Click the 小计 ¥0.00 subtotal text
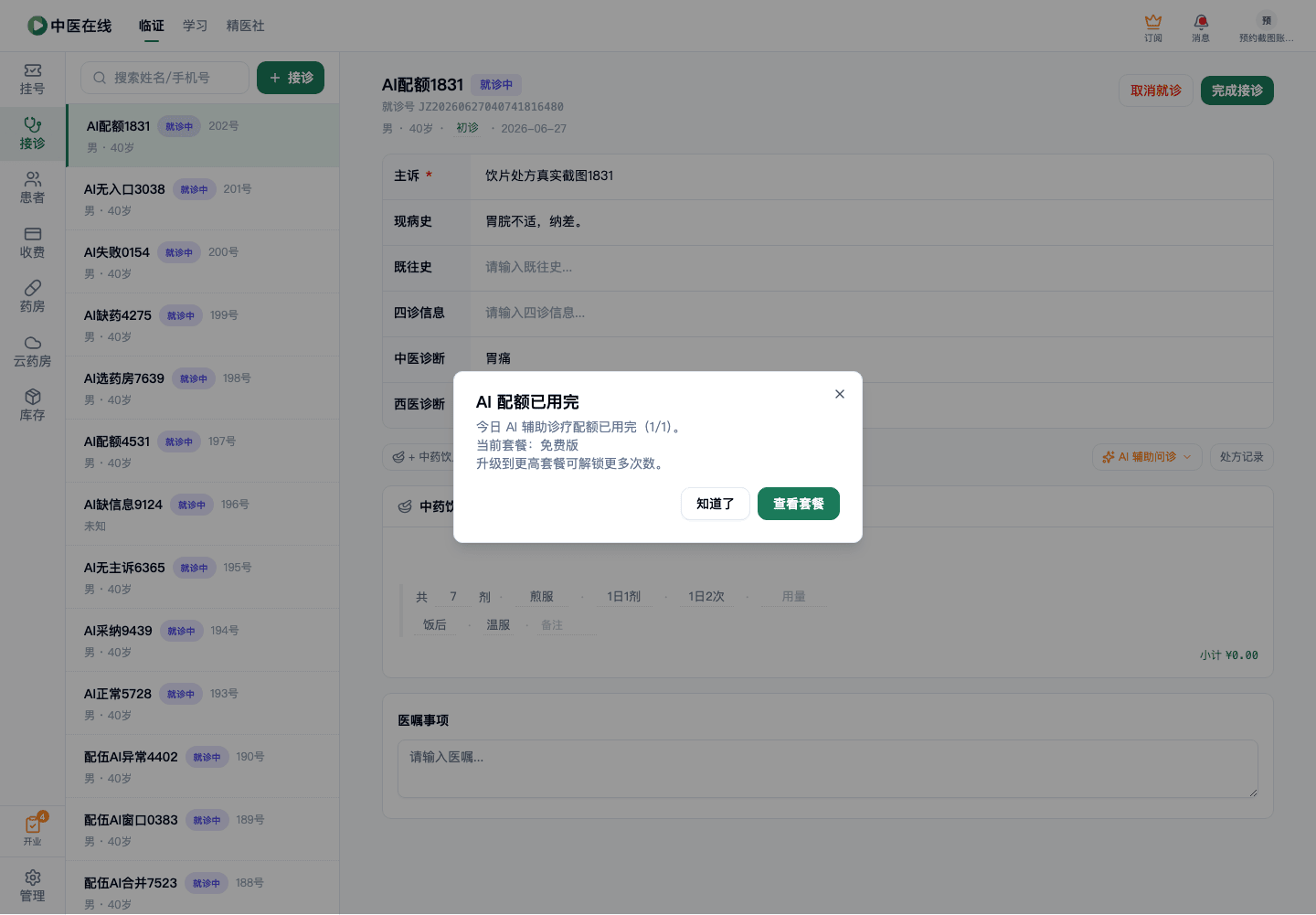 click(1229, 655)
